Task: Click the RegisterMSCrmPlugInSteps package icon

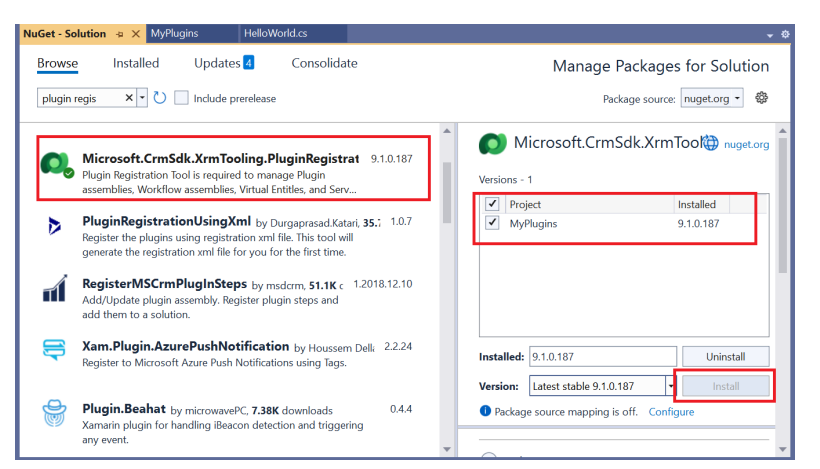Action: click(55, 288)
